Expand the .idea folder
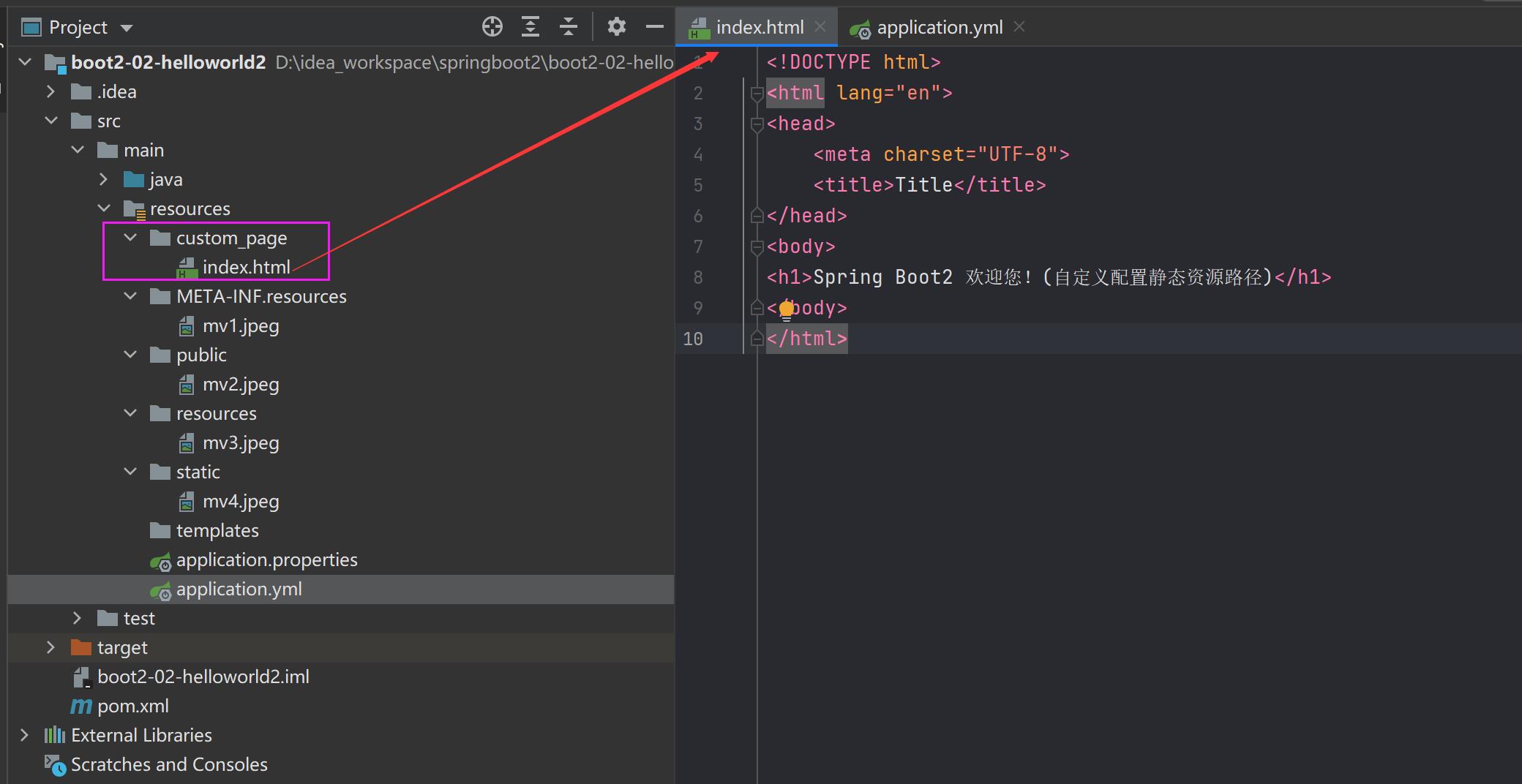Viewport: 1522px width, 784px height. point(50,91)
